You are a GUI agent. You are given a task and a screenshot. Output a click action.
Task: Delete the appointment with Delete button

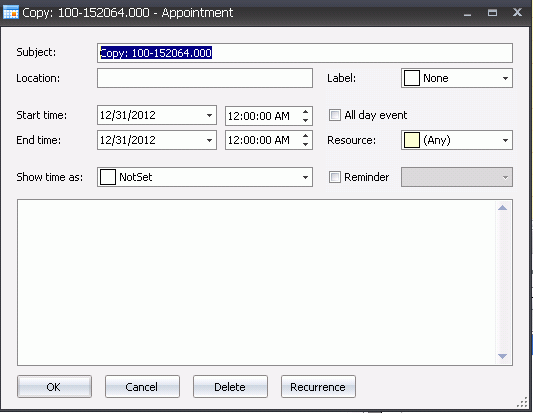click(x=230, y=386)
